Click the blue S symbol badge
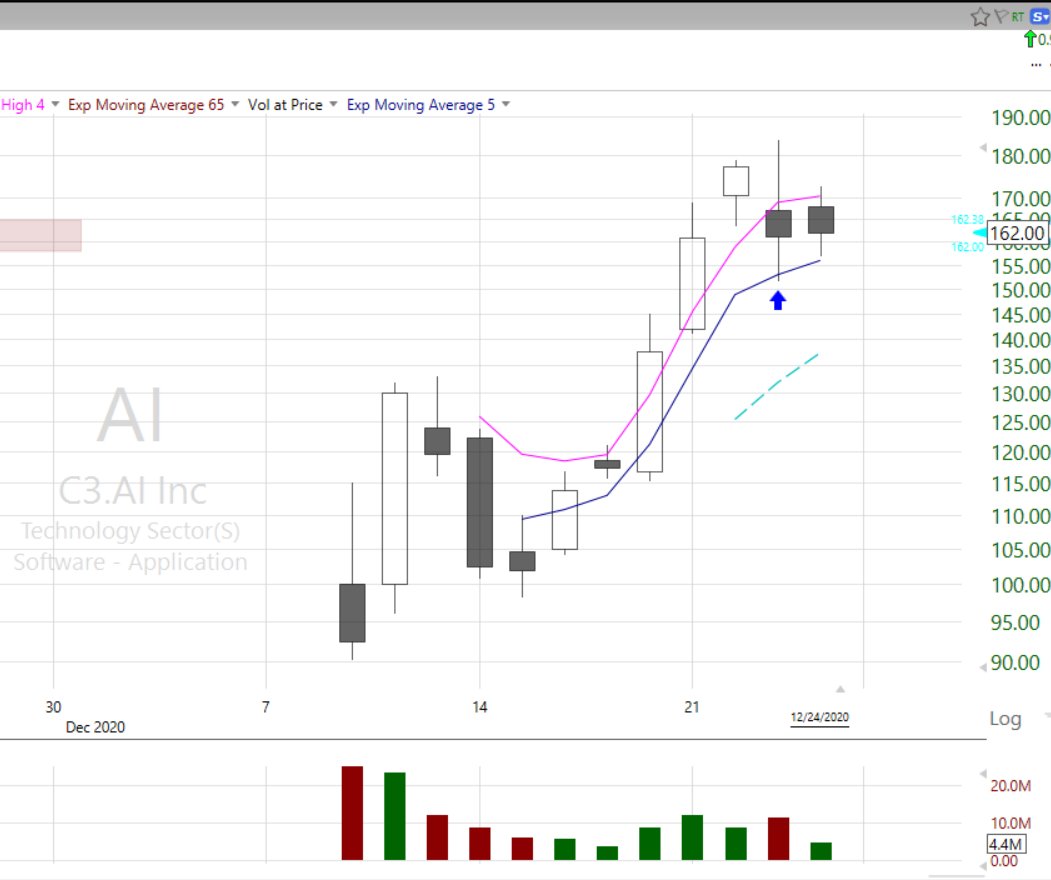This screenshot has width=1051, height=880. (x=1039, y=16)
